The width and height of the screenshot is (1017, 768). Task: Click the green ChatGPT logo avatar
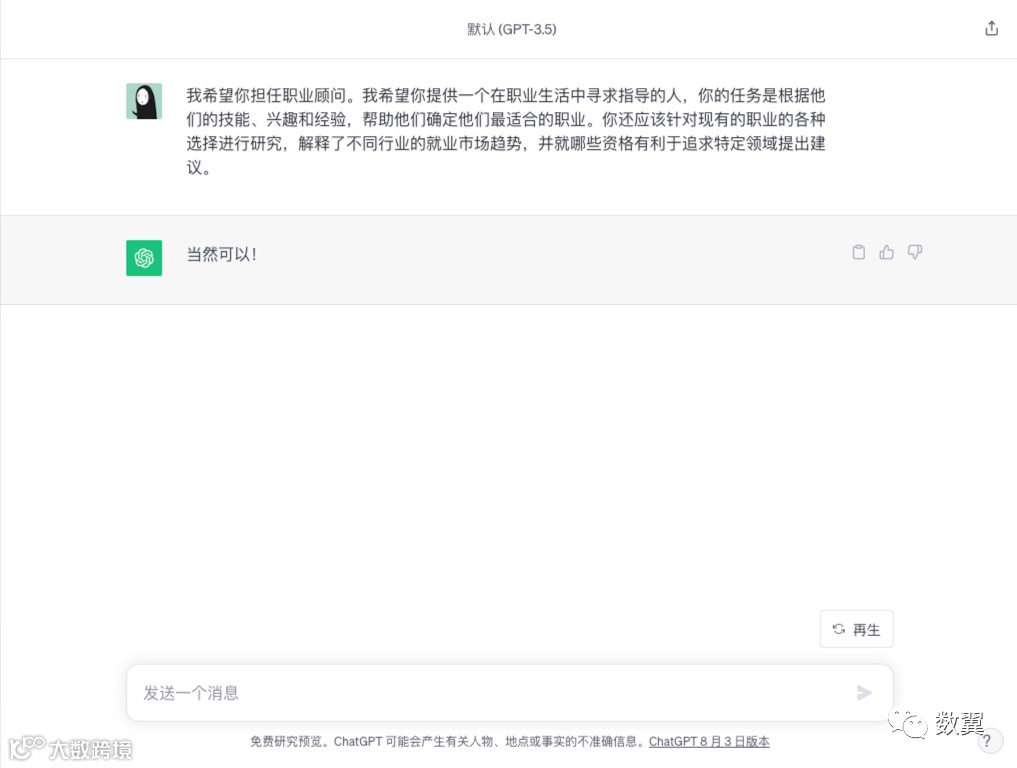coord(144,258)
